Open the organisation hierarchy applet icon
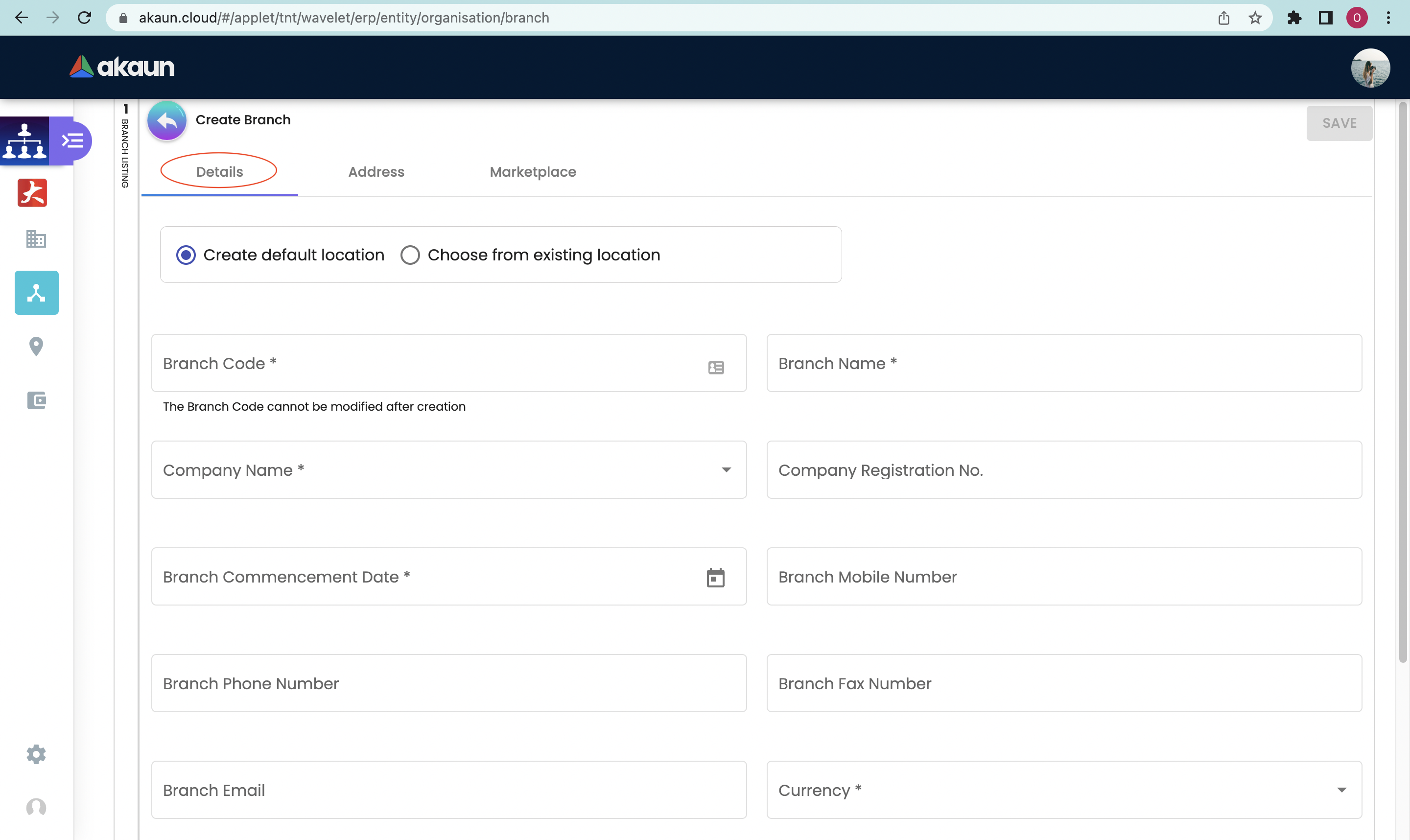Viewport: 1410px width, 840px height. (x=24, y=141)
